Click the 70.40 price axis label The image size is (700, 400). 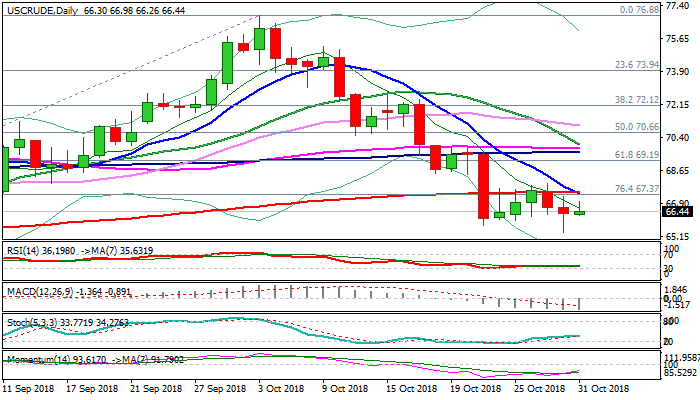click(x=677, y=138)
